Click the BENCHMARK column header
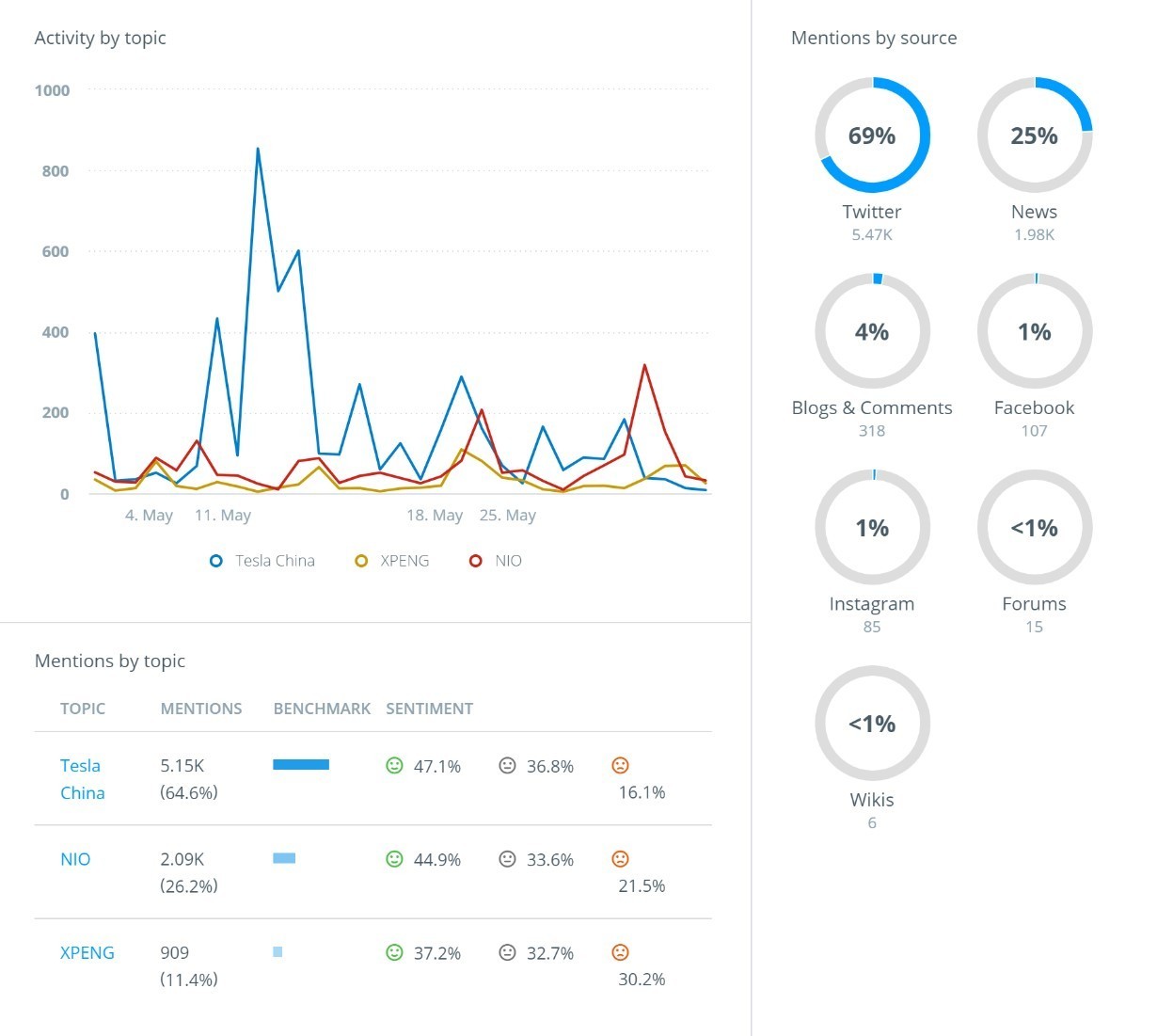 click(x=322, y=709)
